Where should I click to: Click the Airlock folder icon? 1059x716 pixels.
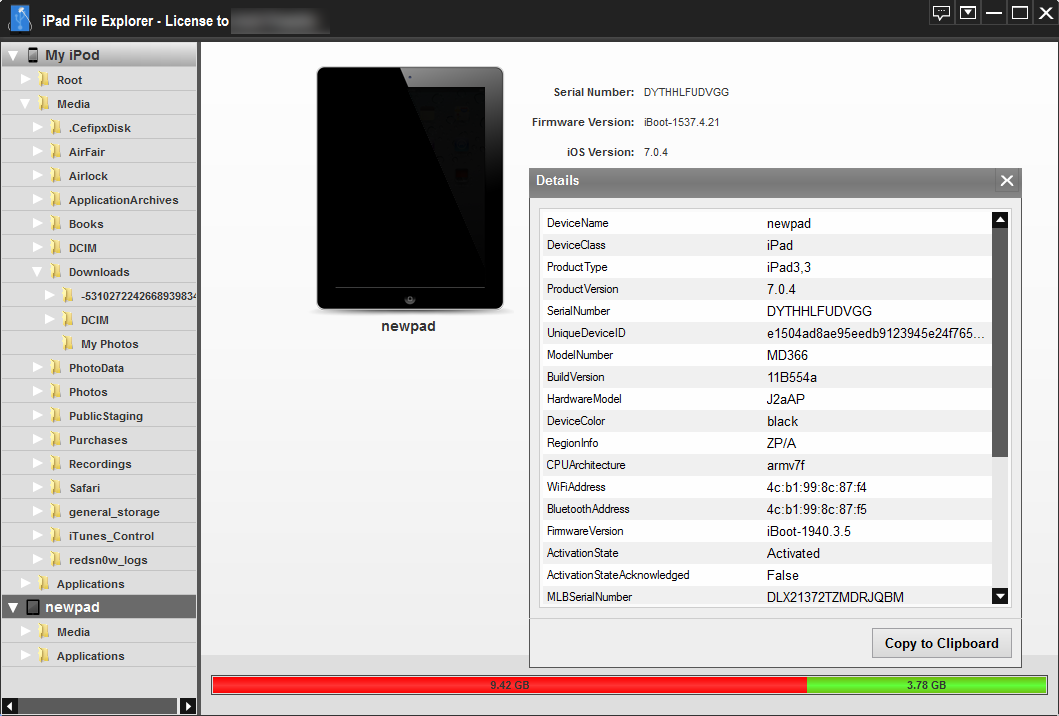coord(56,176)
